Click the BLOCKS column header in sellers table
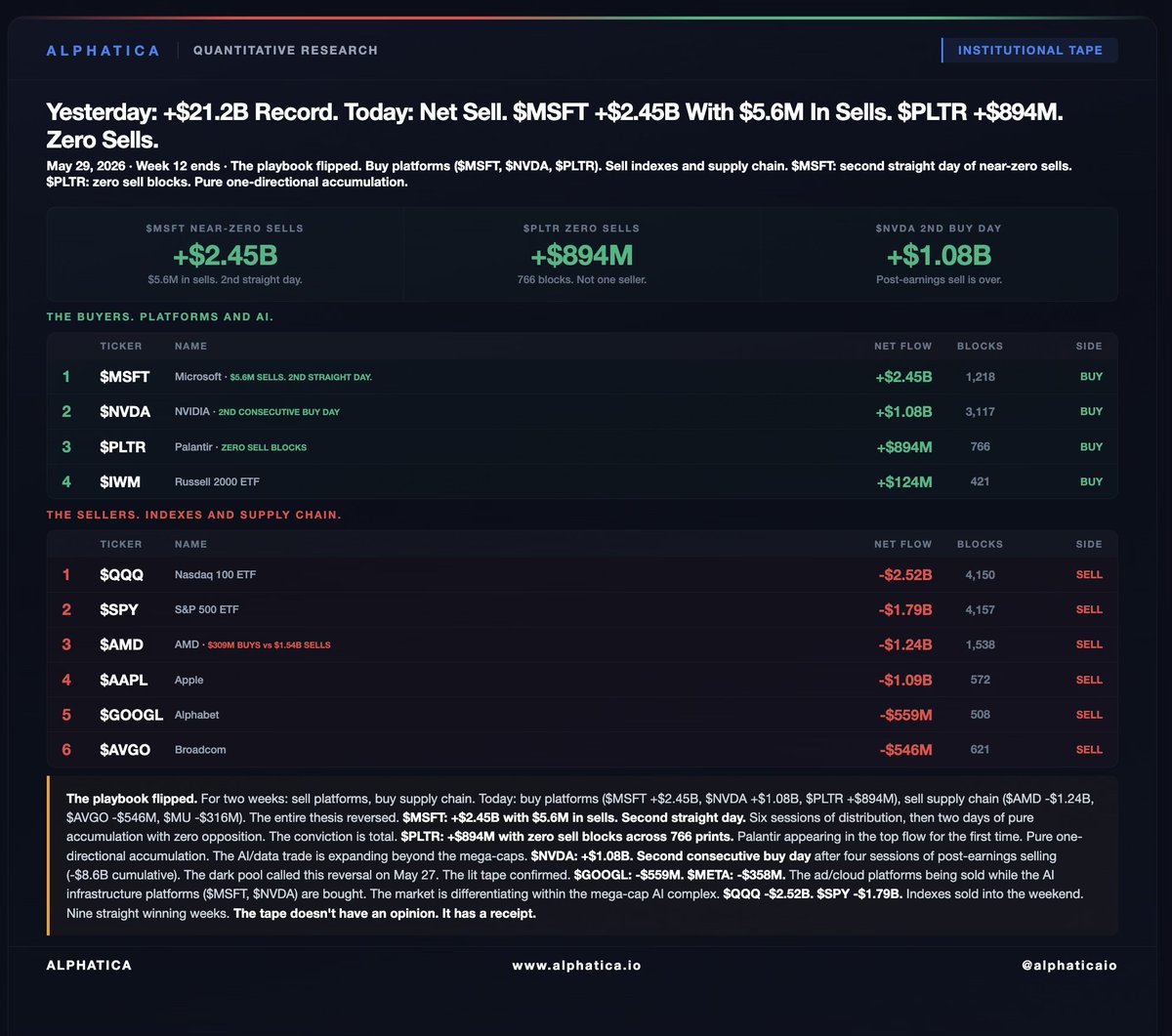The image size is (1172, 1036). [x=980, y=544]
